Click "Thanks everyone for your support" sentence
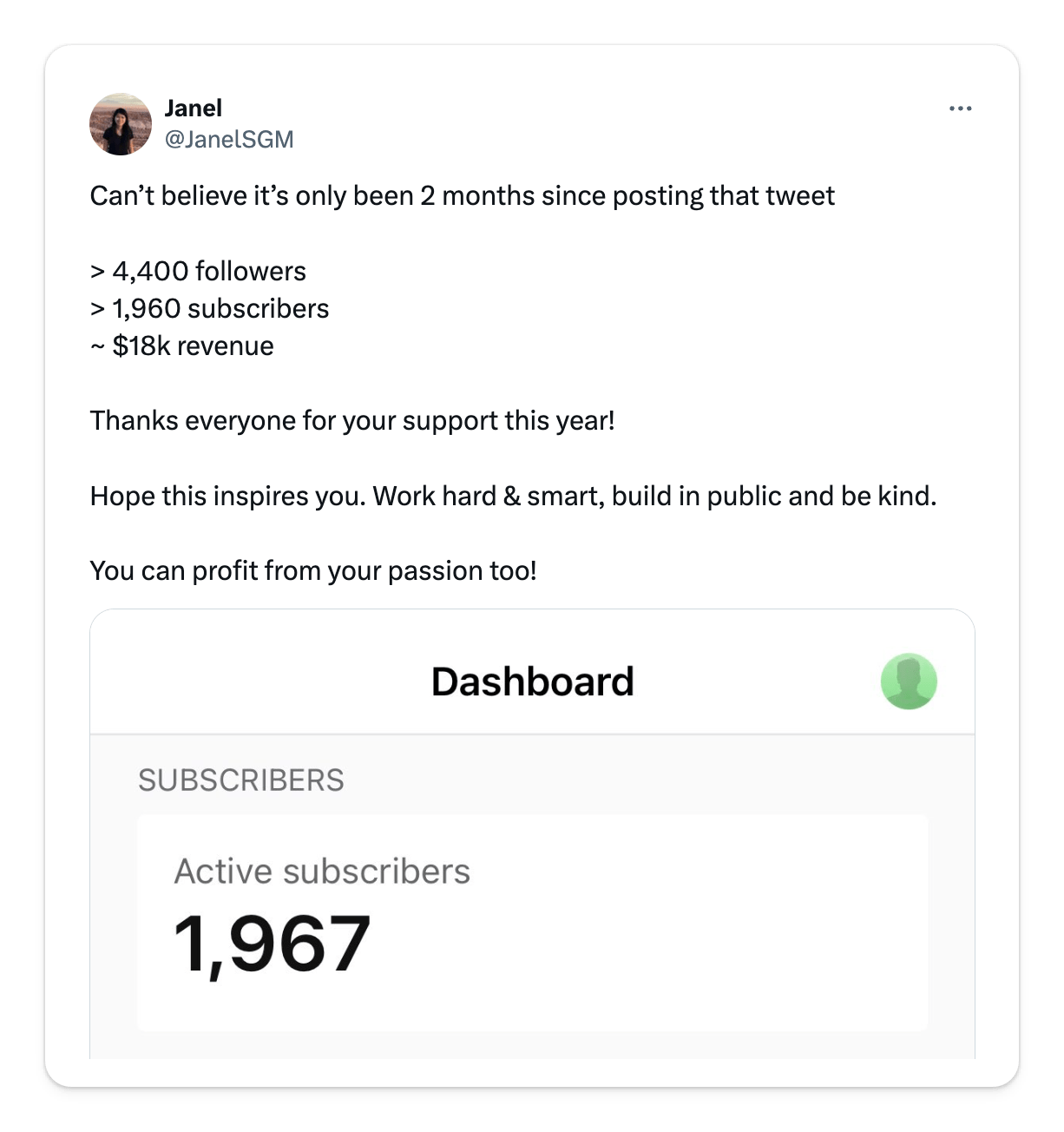The height and width of the screenshot is (1132, 1064). (x=352, y=421)
